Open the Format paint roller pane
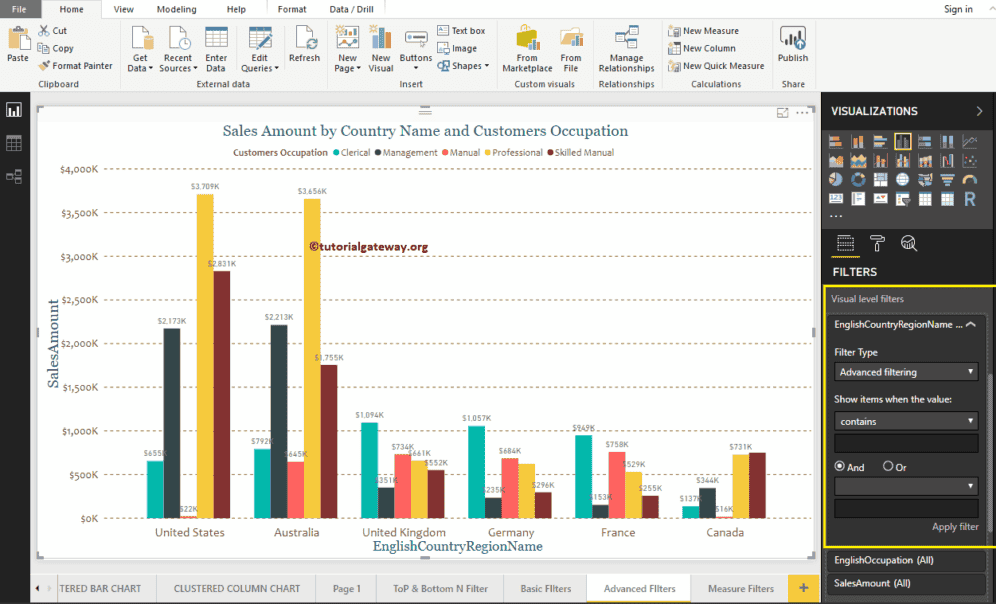Image resolution: width=996 pixels, height=604 pixels. 877,243
